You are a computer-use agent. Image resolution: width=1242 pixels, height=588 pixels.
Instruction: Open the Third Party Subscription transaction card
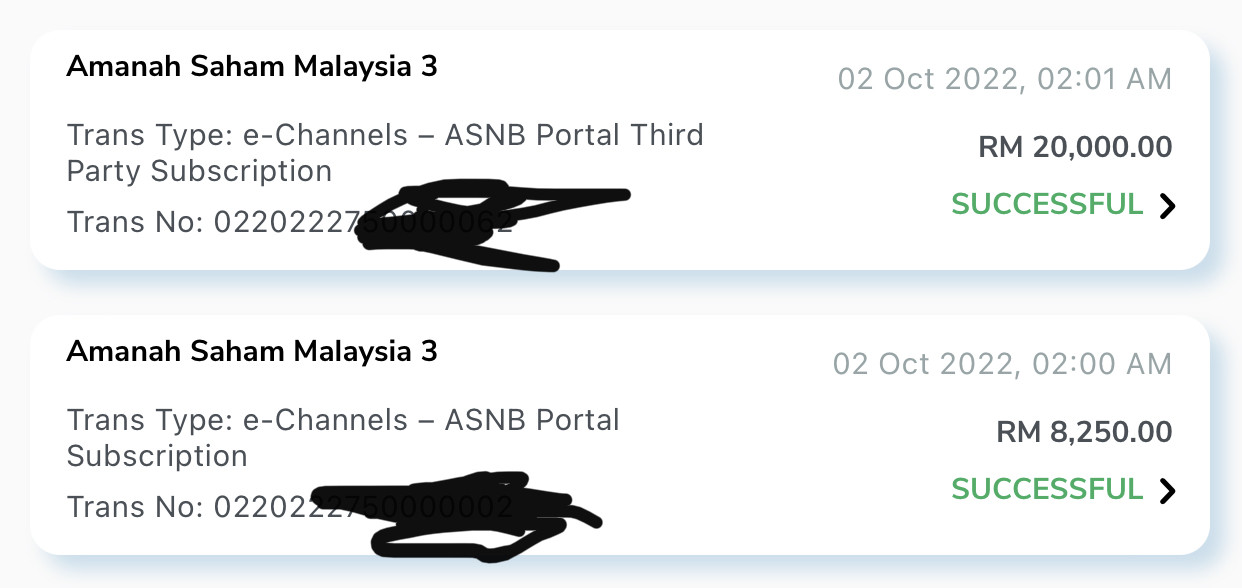(620, 149)
